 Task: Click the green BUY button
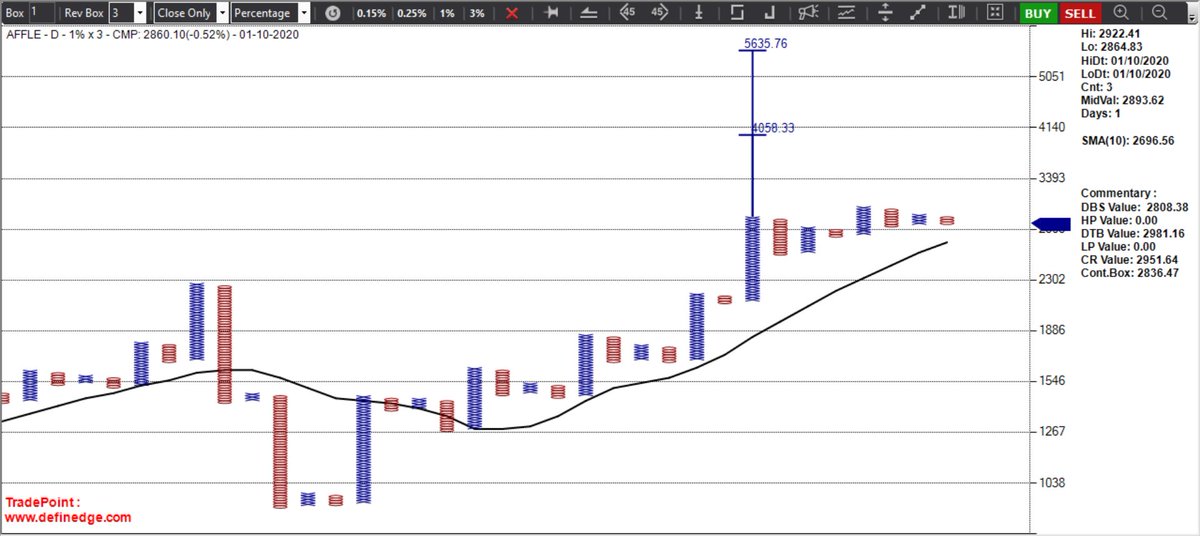pyautogui.click(x=1038, y=13)
